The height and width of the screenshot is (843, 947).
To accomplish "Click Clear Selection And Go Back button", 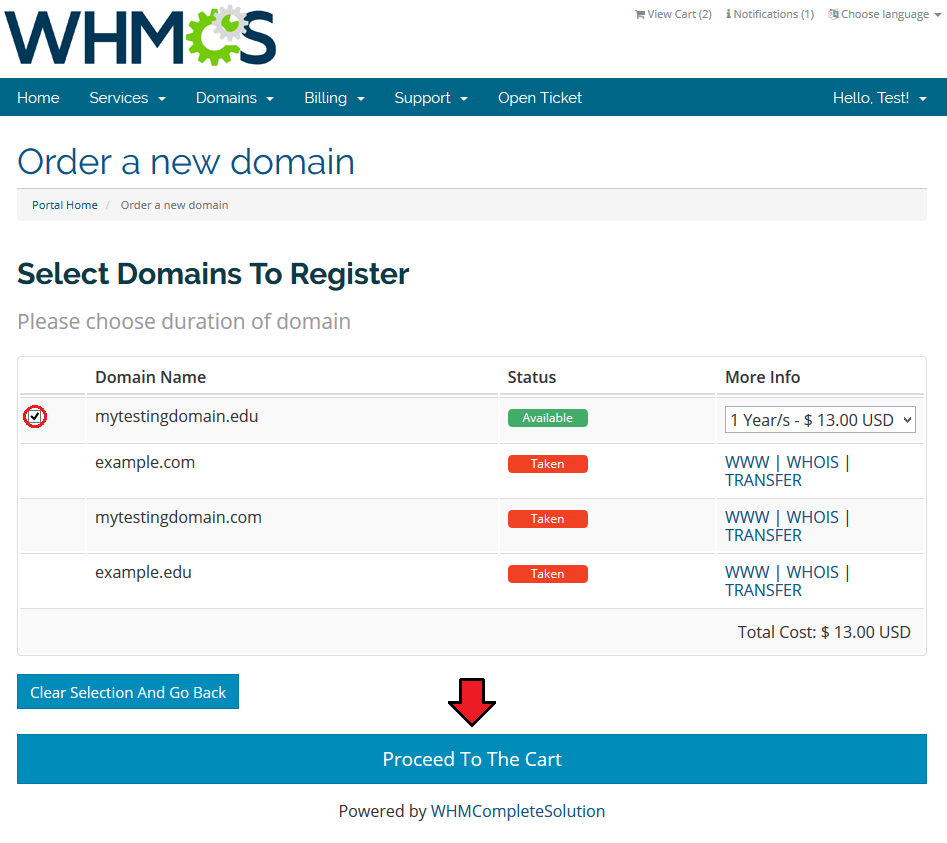I will [x=128, y=692].
